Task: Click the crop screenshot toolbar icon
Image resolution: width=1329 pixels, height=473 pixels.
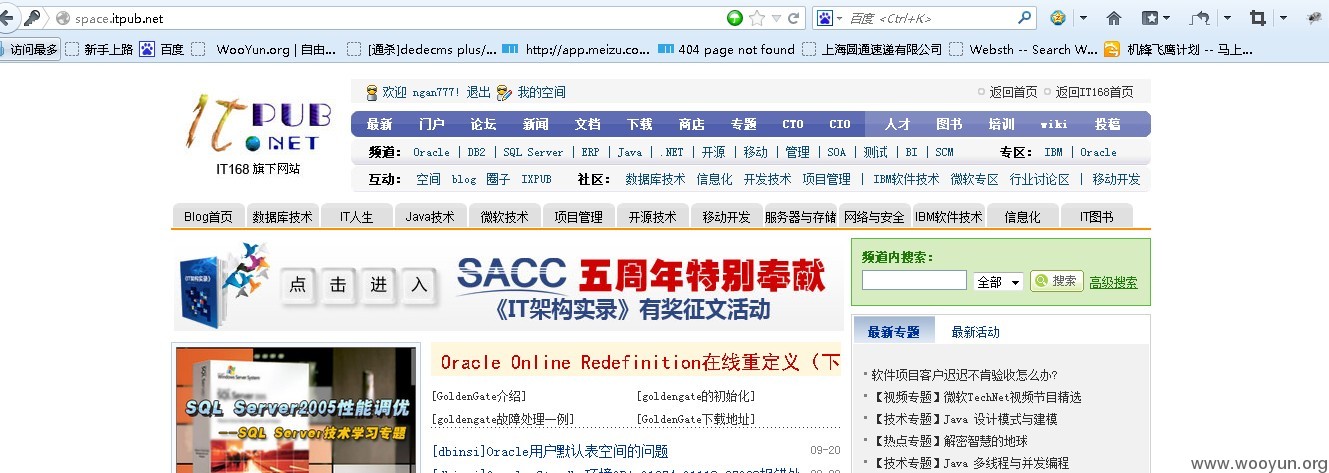Action: click(1257, 18)
